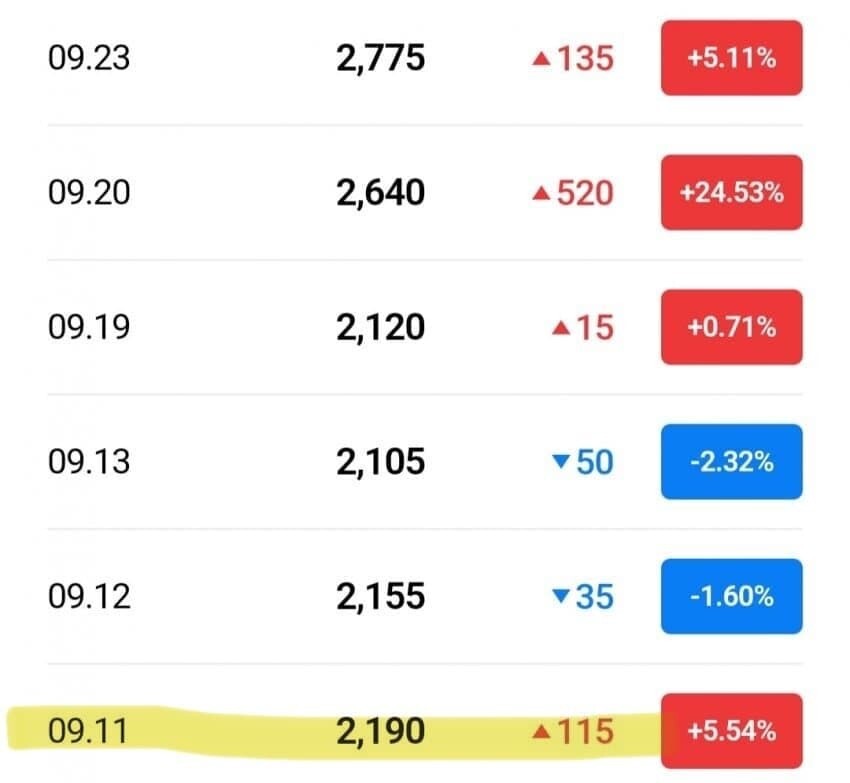Select the 09.13 date label
Screen dimensions: 850x783
(x=89, y=462)
